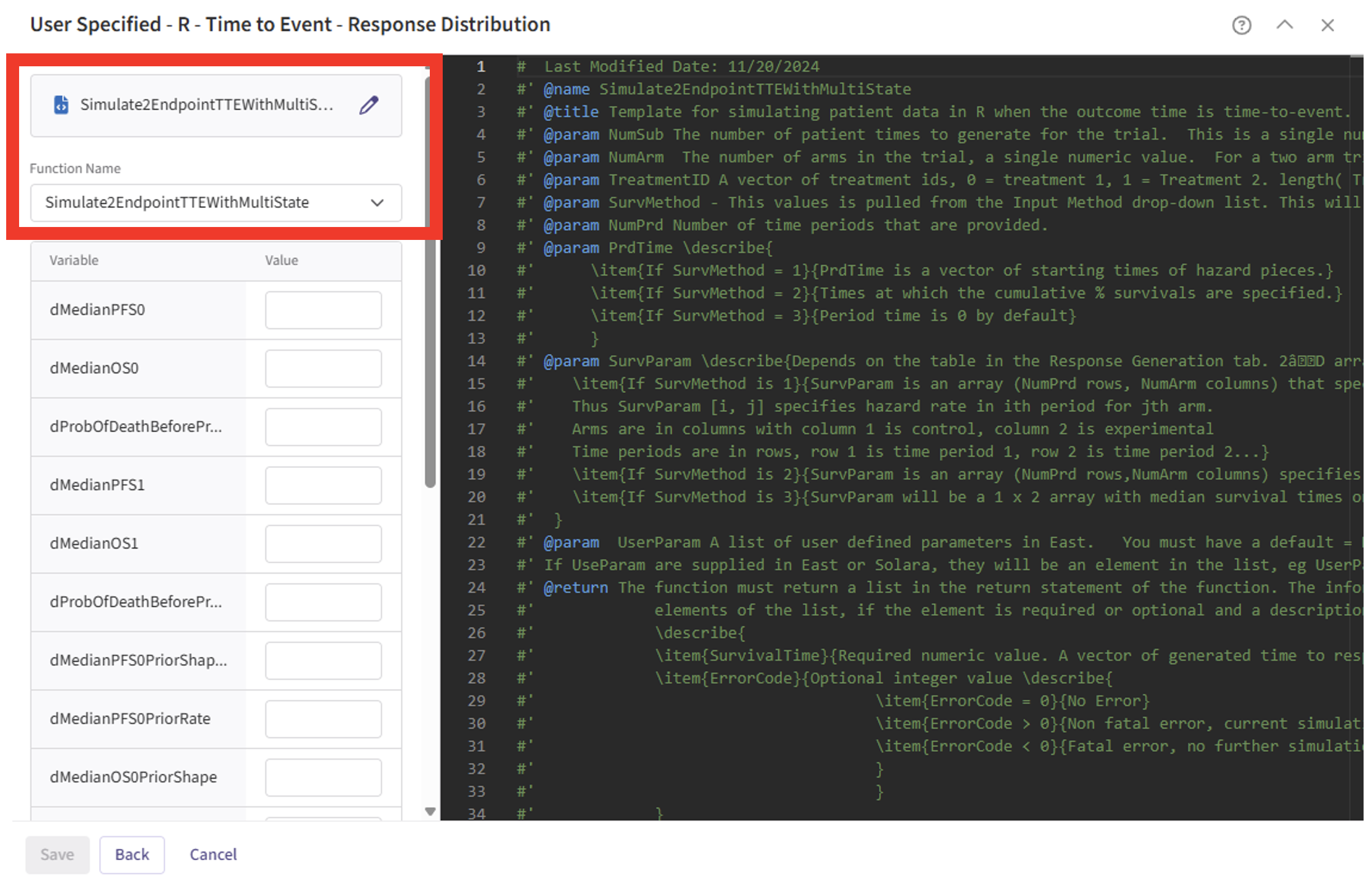1372x890 pixels.
Task: Open the help question mark icon
Action: [x=1241, y=25]
